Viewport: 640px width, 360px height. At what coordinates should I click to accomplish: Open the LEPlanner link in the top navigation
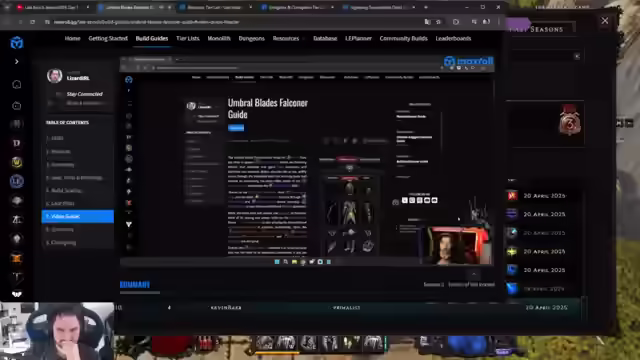click(358, 38)
